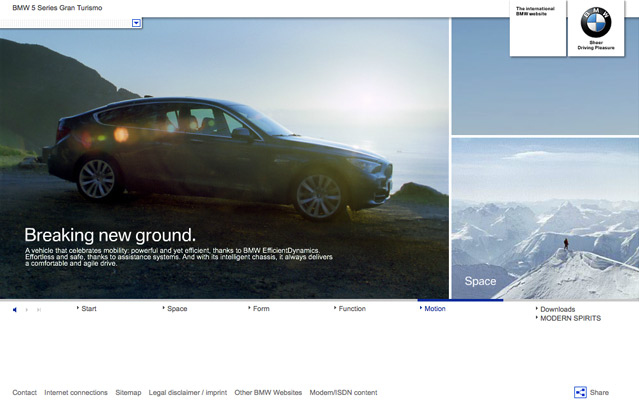Switch to the Space tab
This screenshot has height=400, width=639.
point(175,309)
